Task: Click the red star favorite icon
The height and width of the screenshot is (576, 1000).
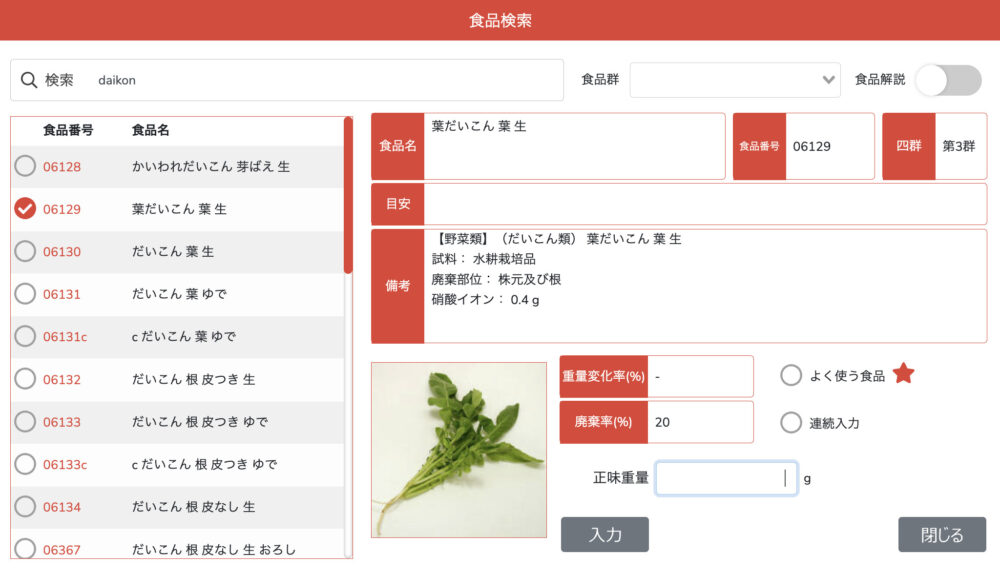Action: pos(903,374)
